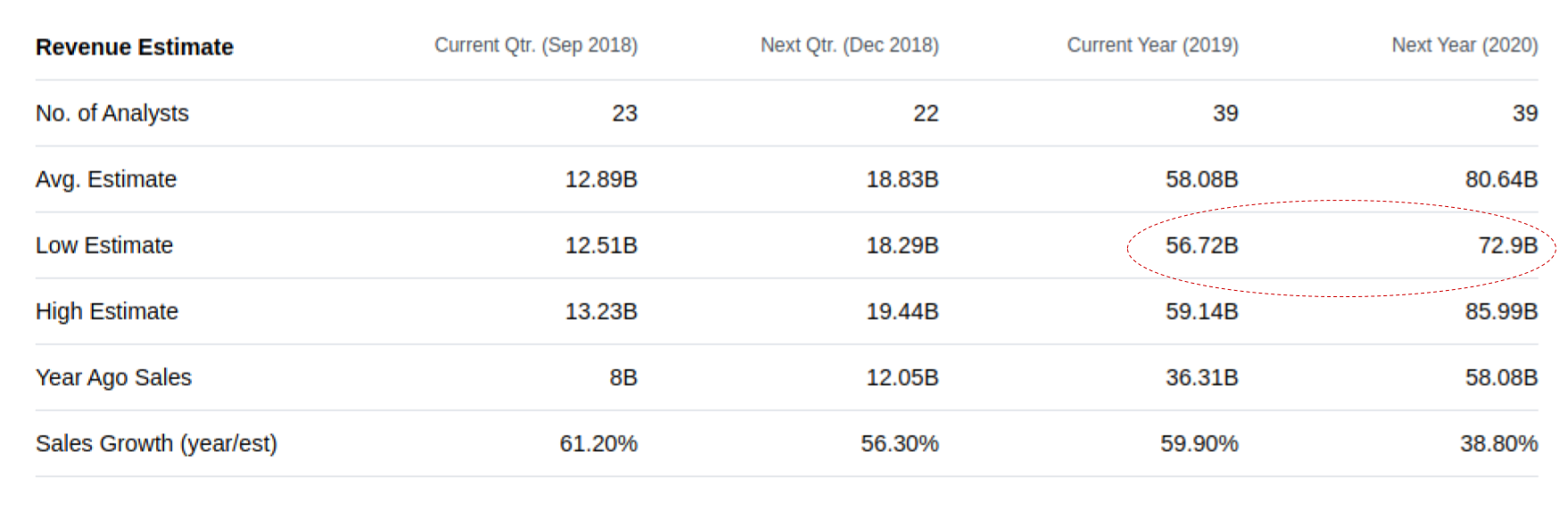Viewport: 1568px width, 505px height.
Task: Select the 80.64B average estimate cell
Action: point(1501,179)
